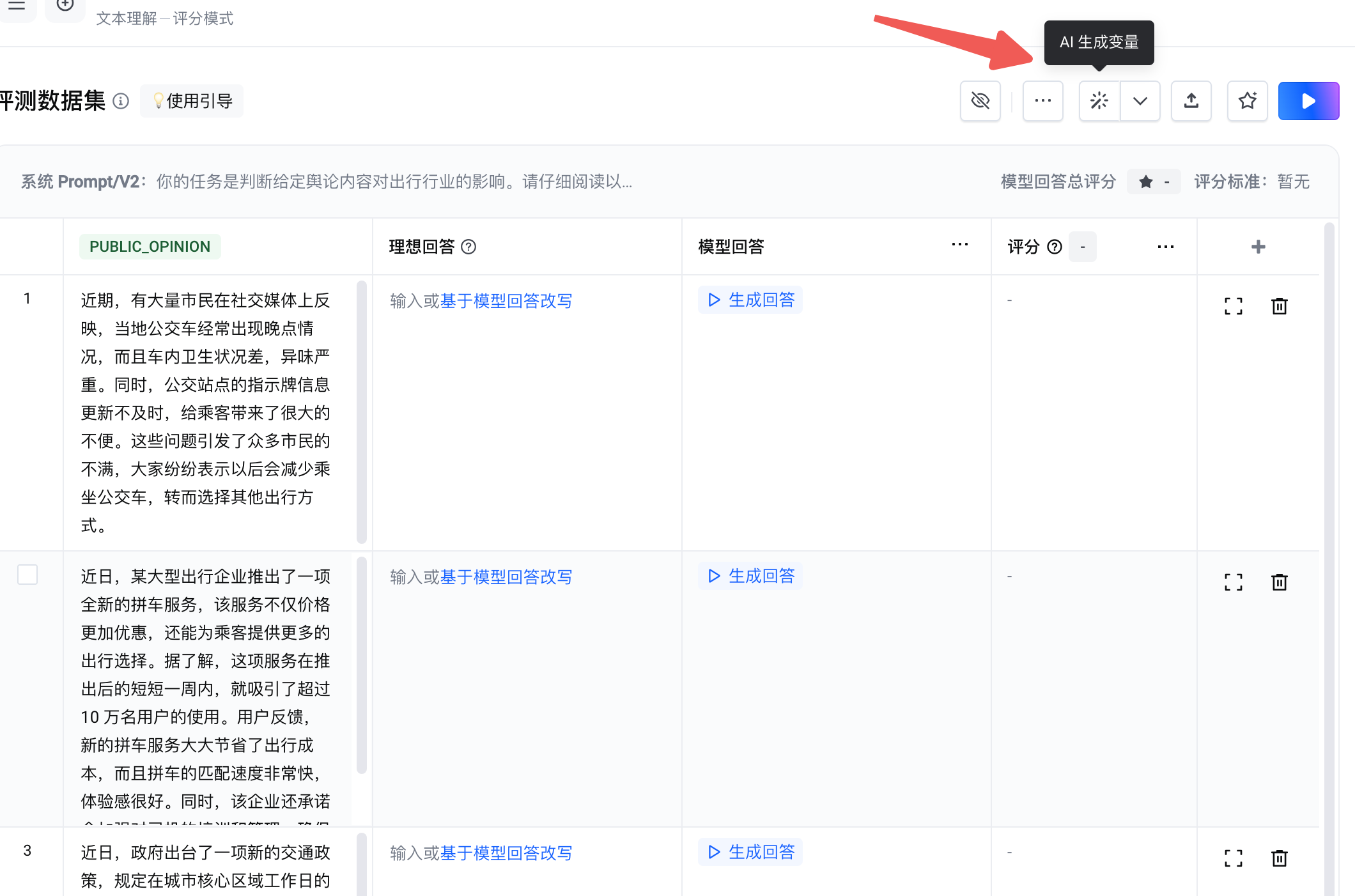The image size is (1355, 896).
Task: Click the star scoring icon in toolbar
Action: pos(1247,101)
